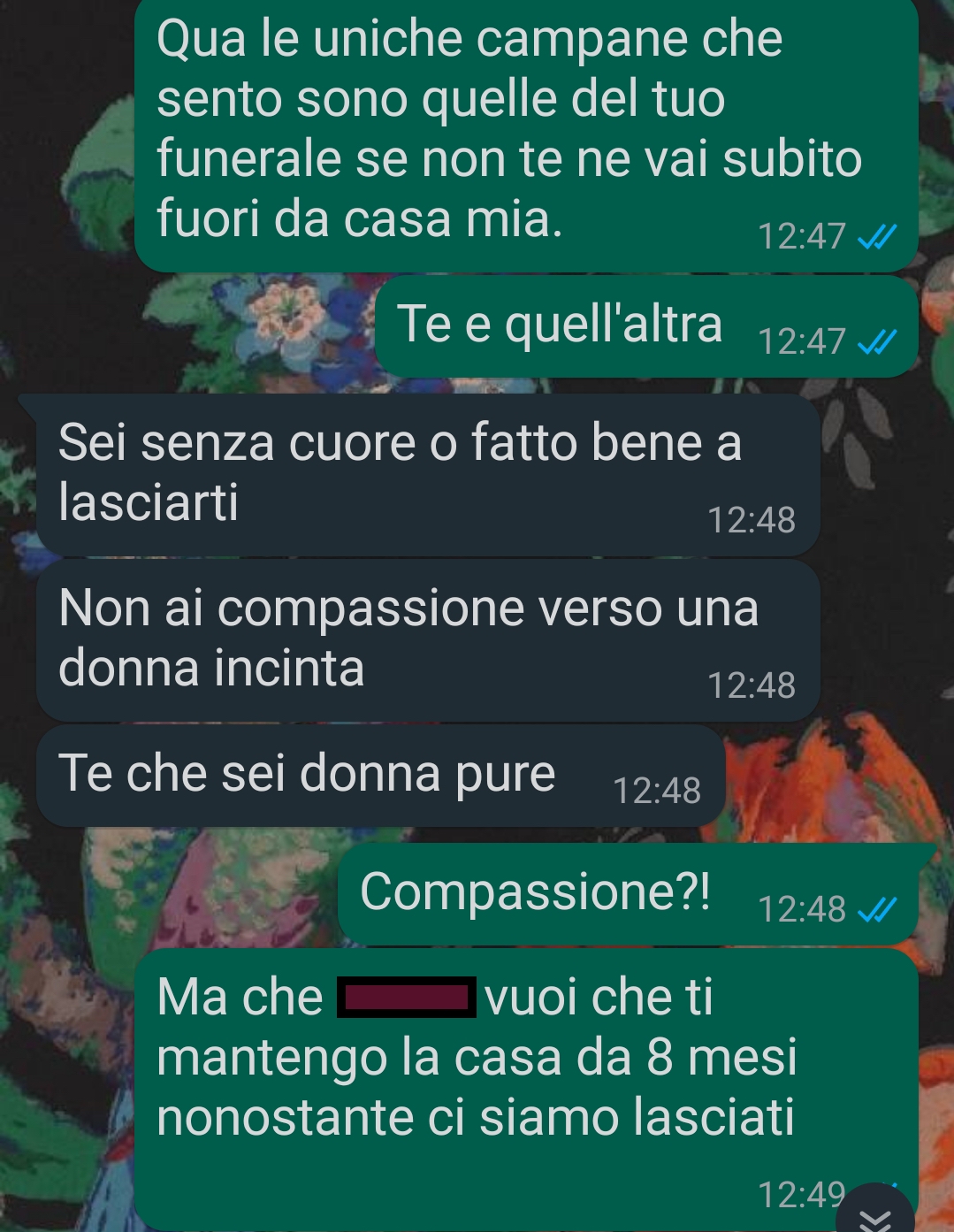The height and width of the screenshot is (1232, 954).
Task: Select the 'Te che sei donna pure' bubble
Action: (381, 776)
